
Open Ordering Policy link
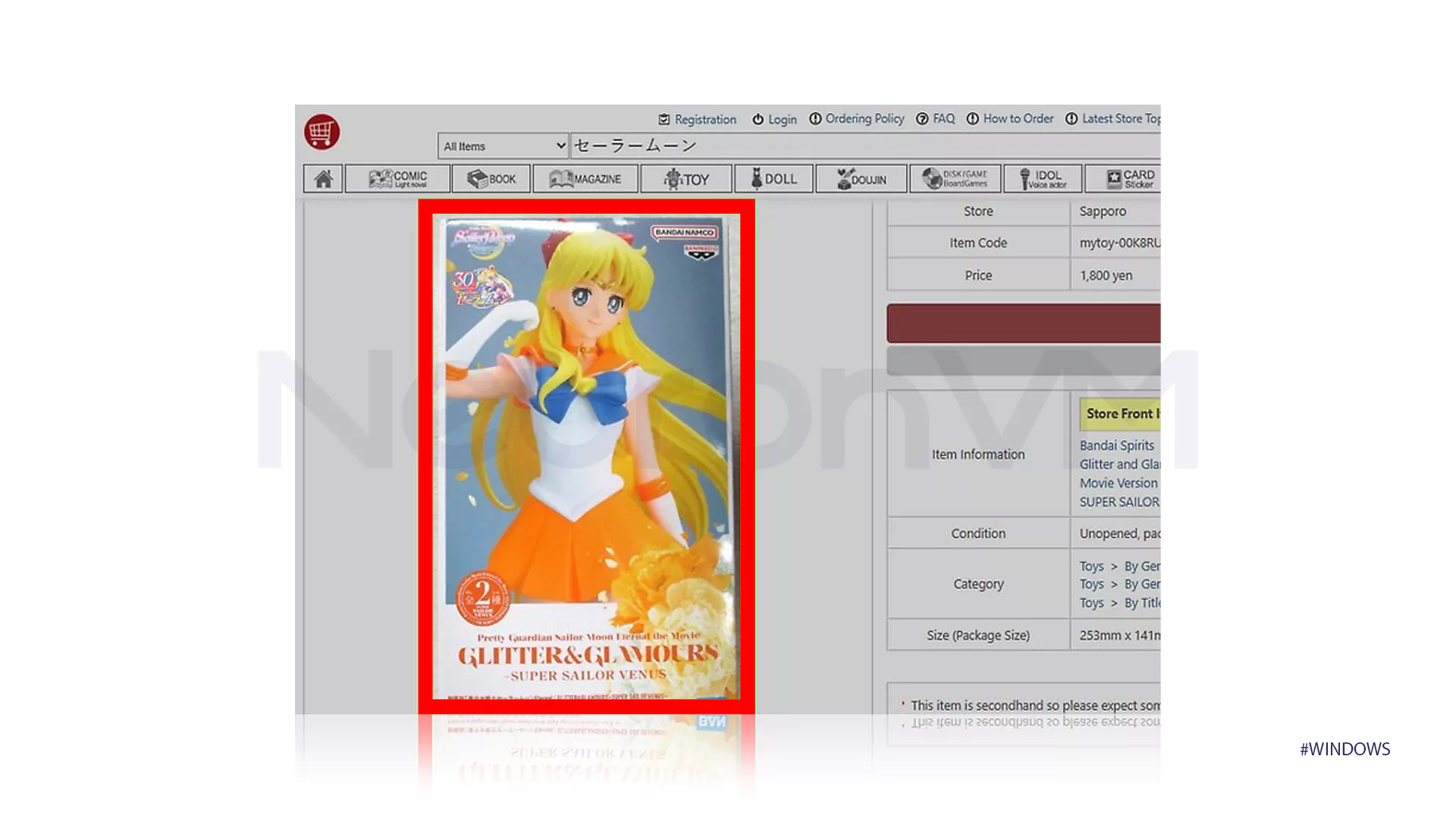[x=864, y=118]
